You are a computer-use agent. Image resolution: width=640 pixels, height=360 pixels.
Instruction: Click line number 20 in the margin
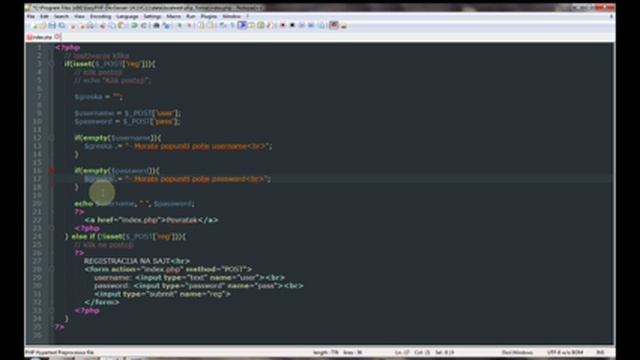(38, 204)
